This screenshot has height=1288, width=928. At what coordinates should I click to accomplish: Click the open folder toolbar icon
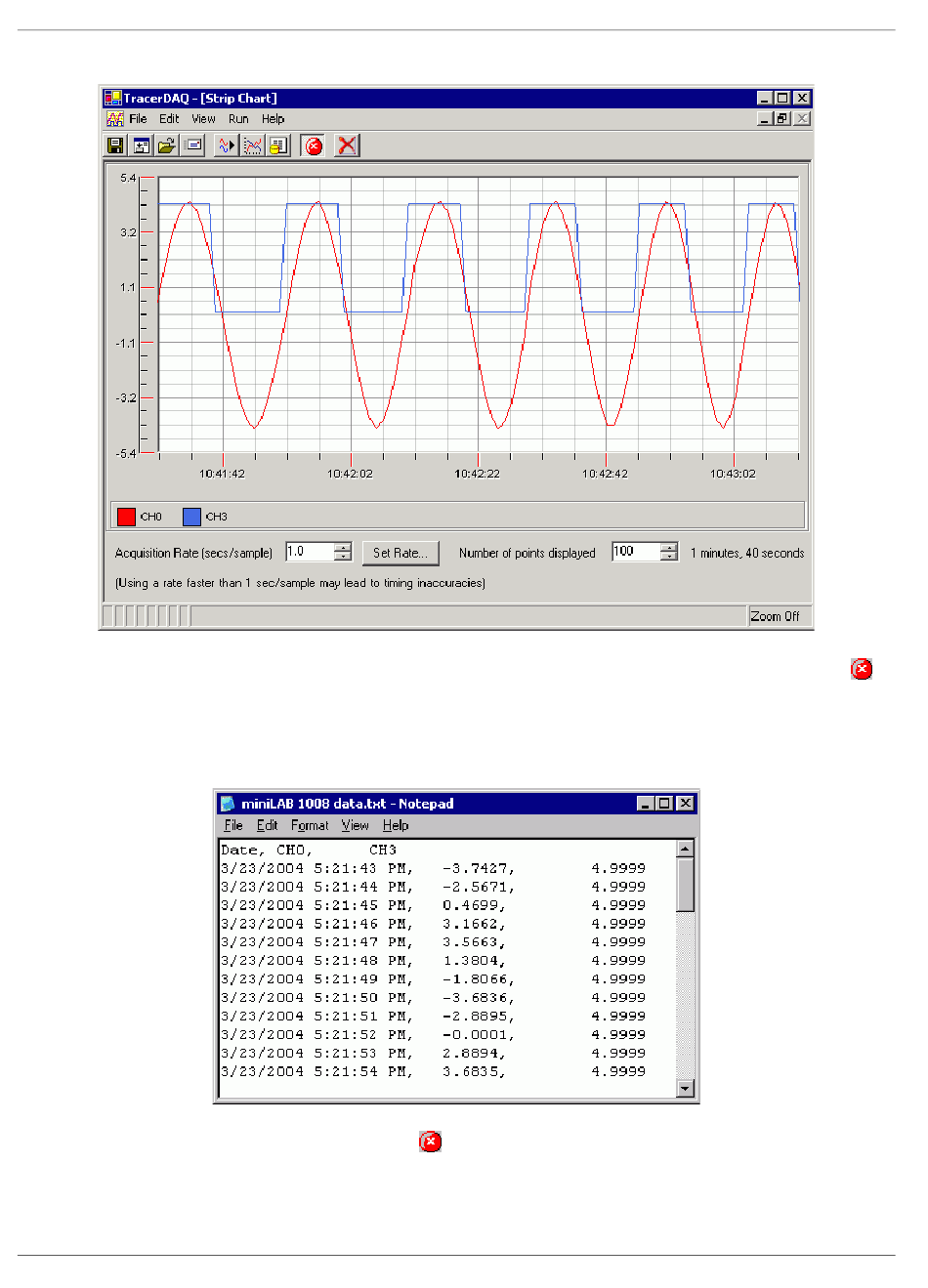tap(167, 145)
